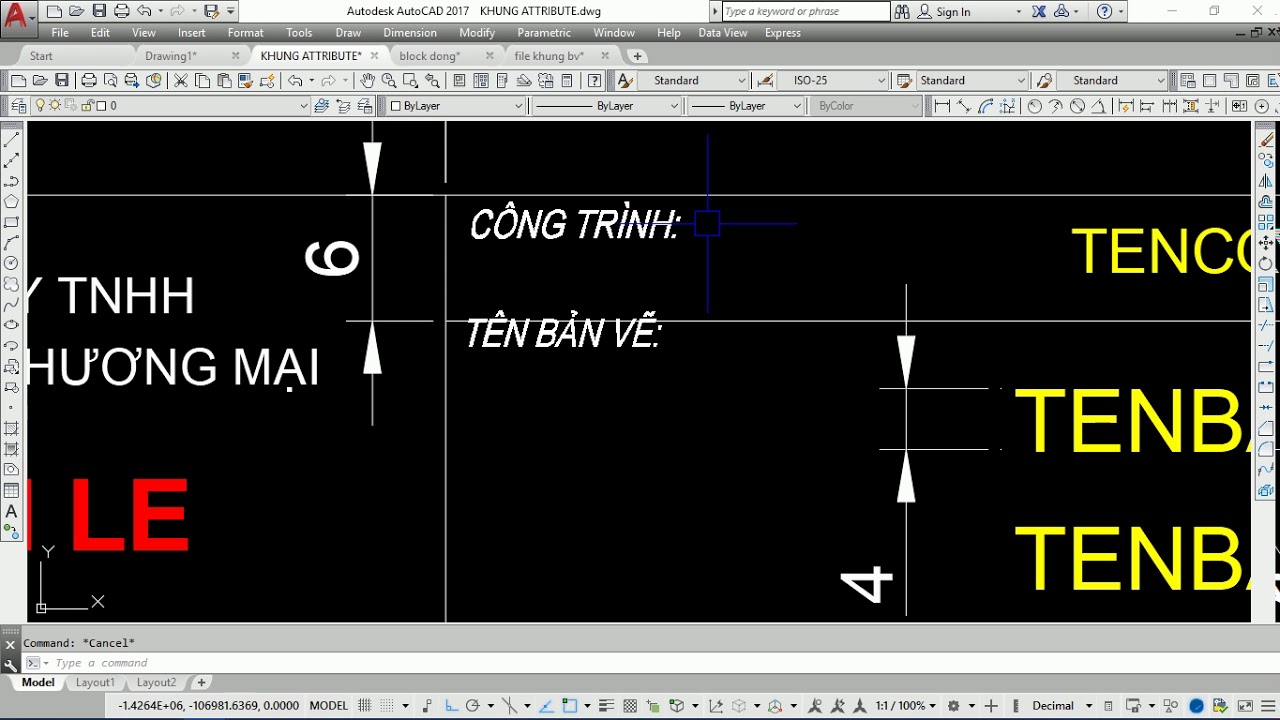Click the Zoom Realtime magnifier icon

[388, 80]
